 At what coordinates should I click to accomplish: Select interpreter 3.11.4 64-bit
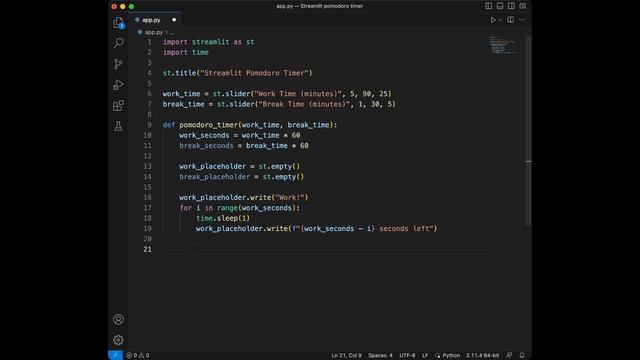click(x=482, y=356)
